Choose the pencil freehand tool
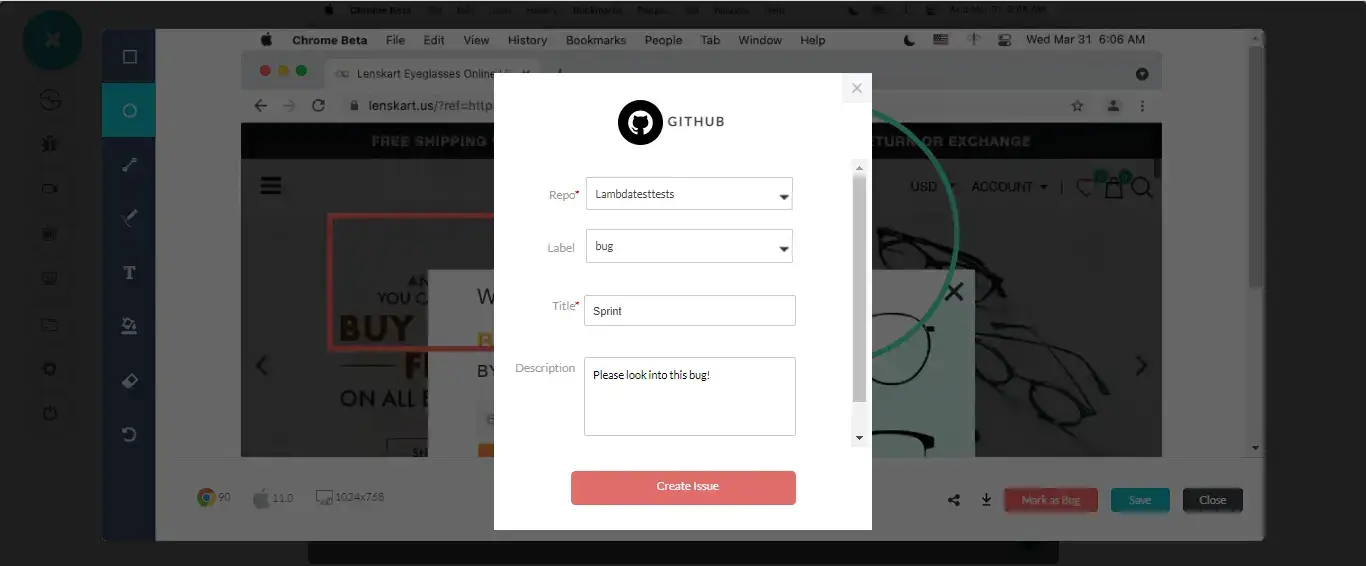The height and width of the screenshot is (566, 1366). [129, 218]
